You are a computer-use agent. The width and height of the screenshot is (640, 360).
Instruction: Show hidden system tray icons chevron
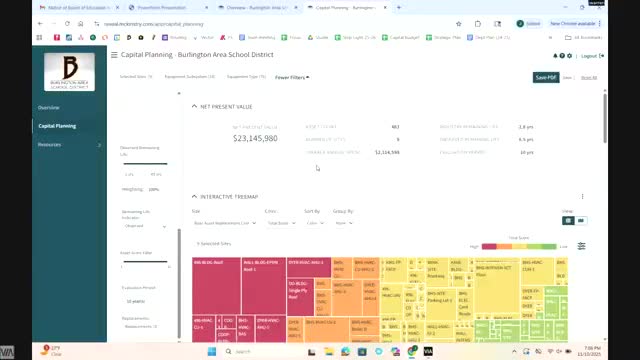tap(514, 351)
